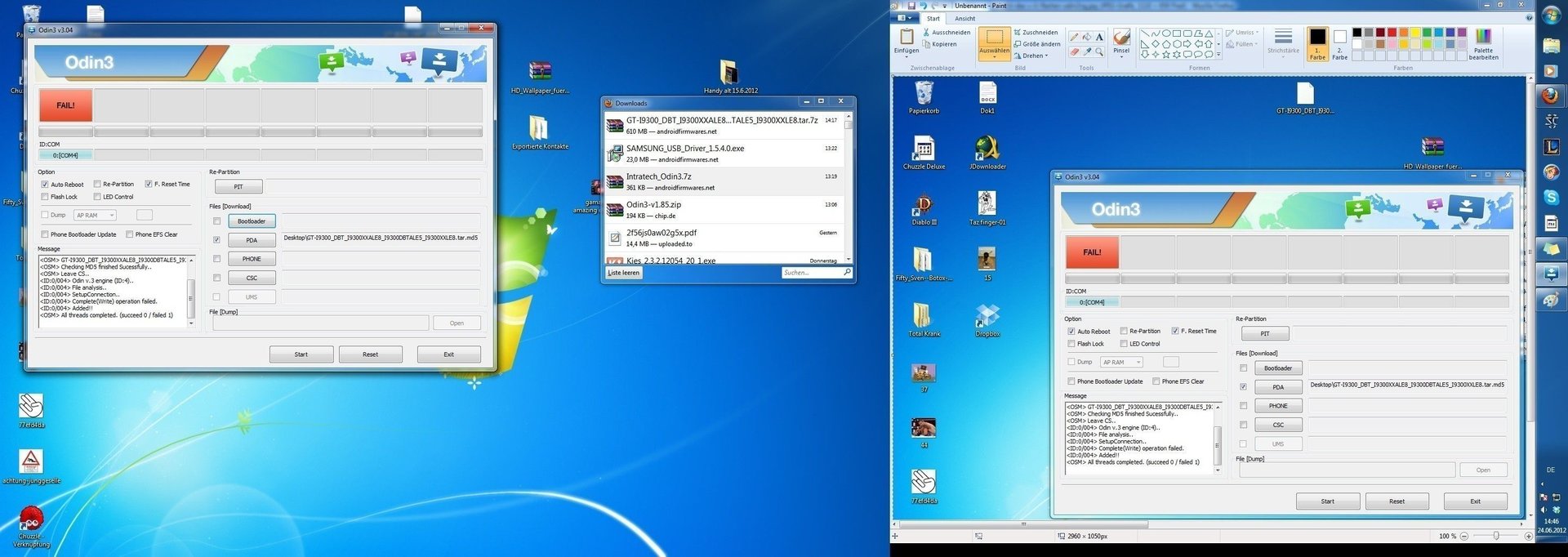The width and height of the screenshot is (1568, 557).
Task: Select the Fill bucket tool in Paint
Action: click(1087, 37)
